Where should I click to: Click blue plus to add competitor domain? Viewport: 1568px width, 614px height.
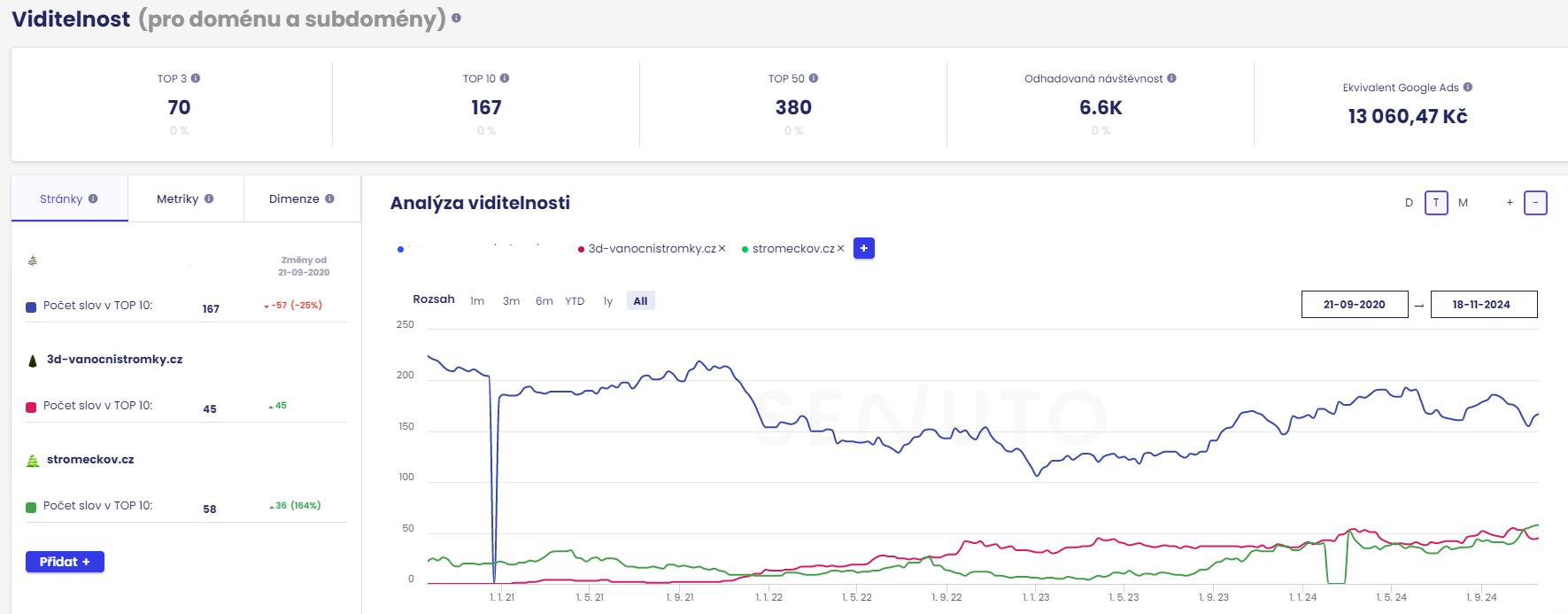coord(864,249)
